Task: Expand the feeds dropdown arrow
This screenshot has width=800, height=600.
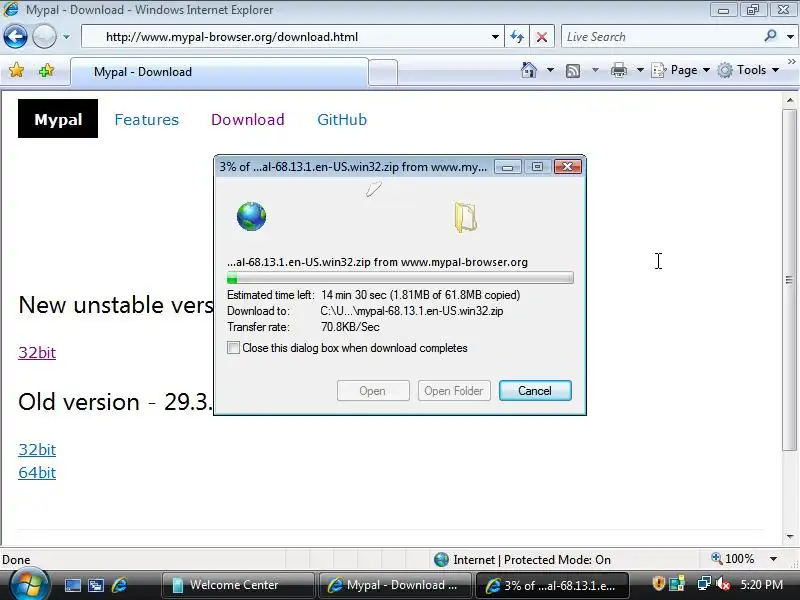Action: tap(595, 70)
